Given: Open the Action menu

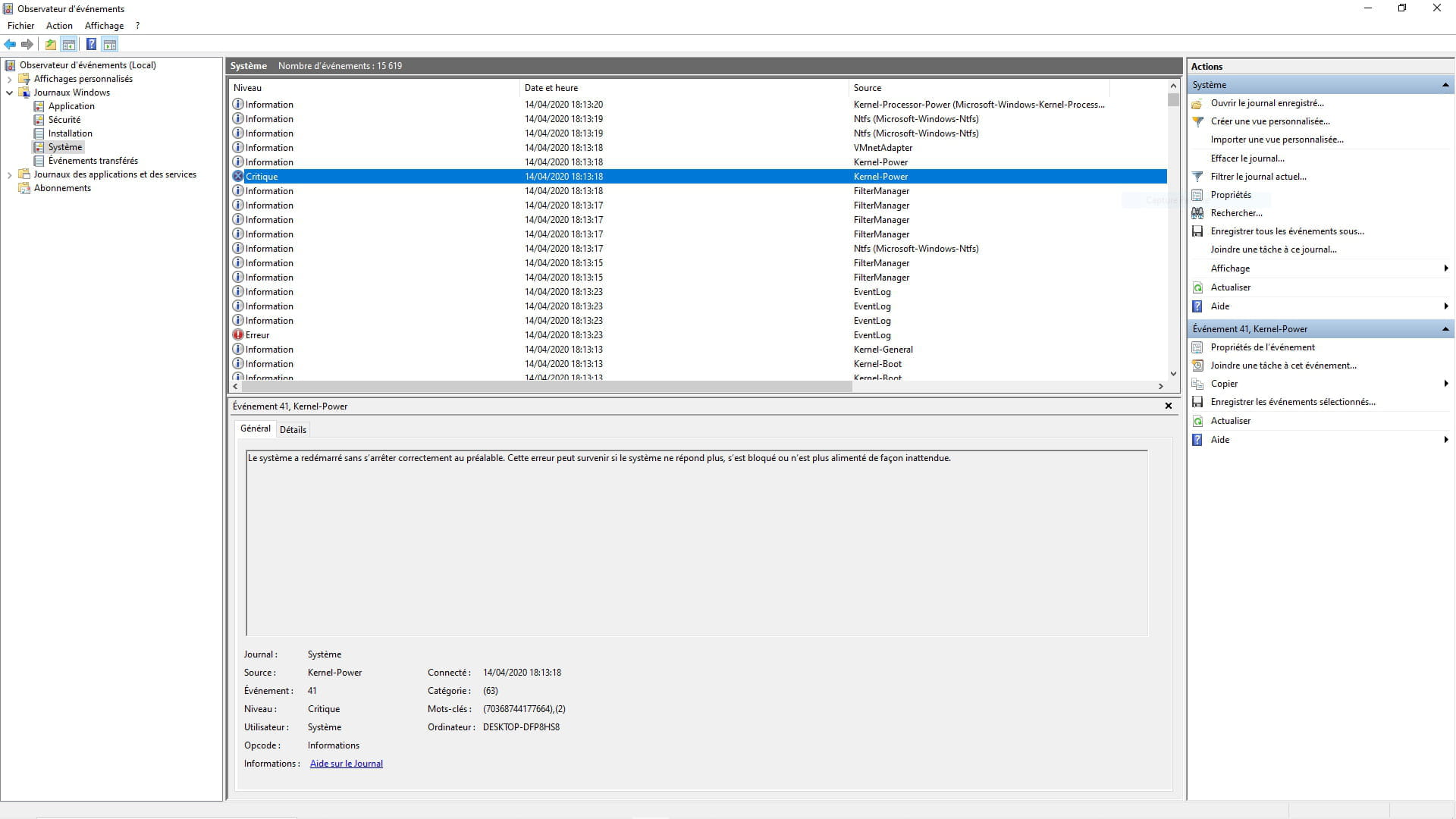Looking at the screenshot, I should click(59, 26).
